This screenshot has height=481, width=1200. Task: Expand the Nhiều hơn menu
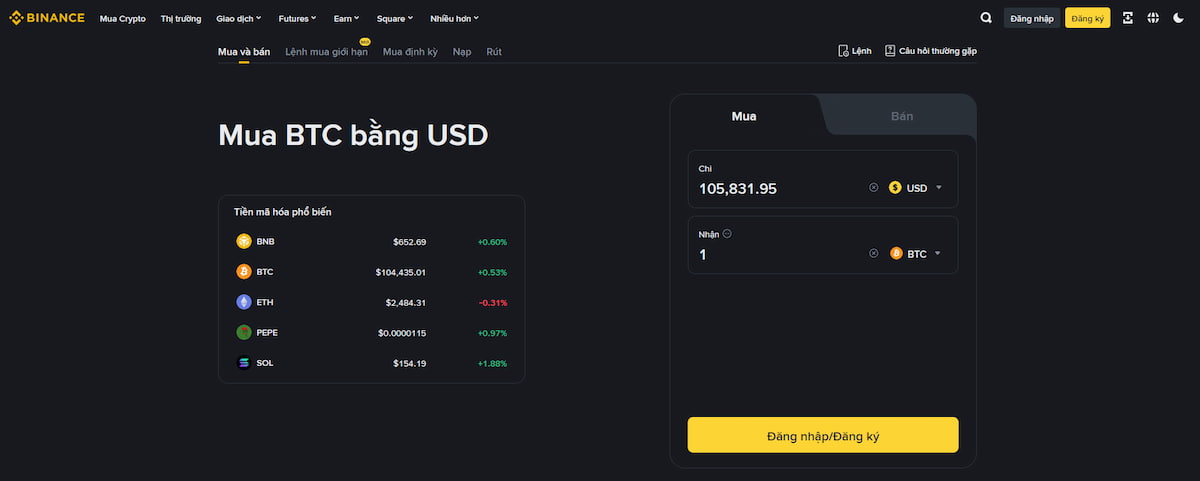pos(454,18)
